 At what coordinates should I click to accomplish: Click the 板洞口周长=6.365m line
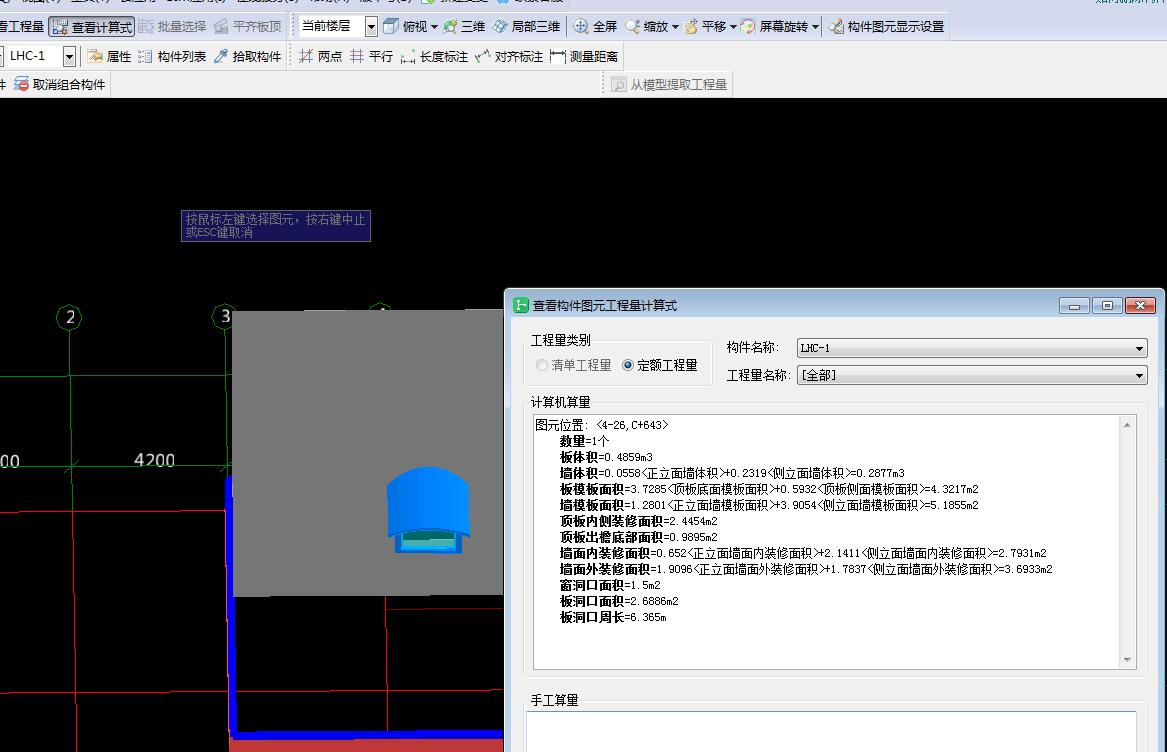coord(613,617)
